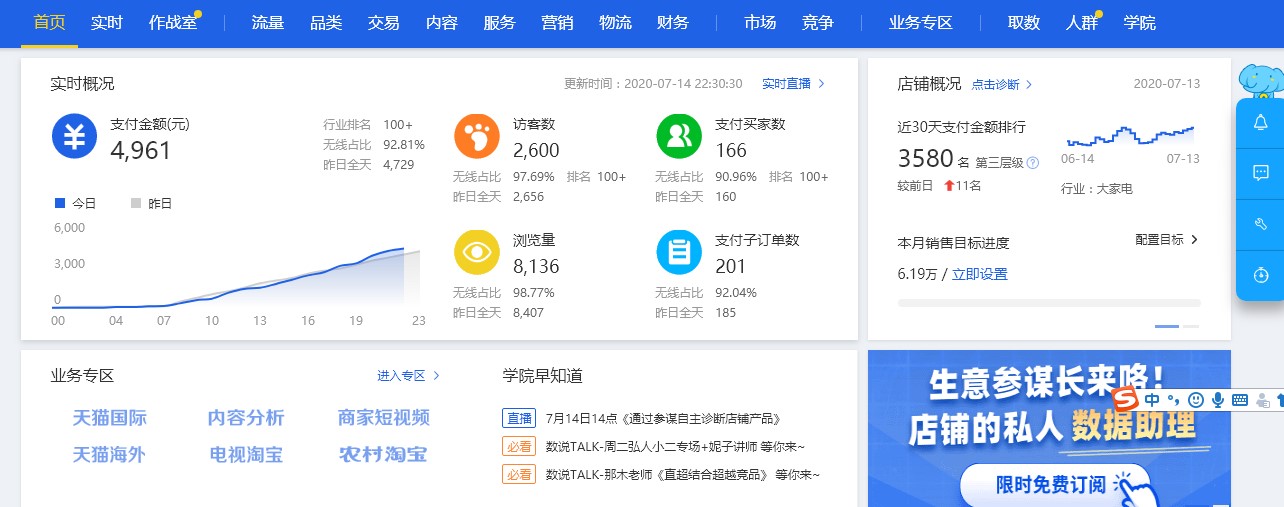Viewport: 1284px width, 507px height.
Task: Open 实时直播 via its chevron link
Action: coord(794,84)
